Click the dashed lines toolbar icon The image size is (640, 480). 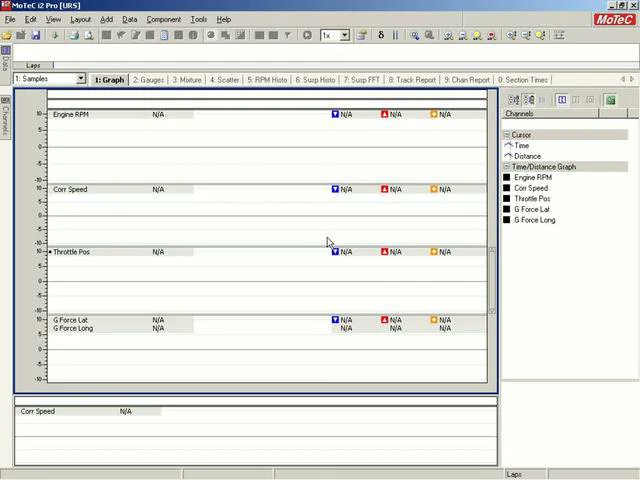[x=559, y=36]
